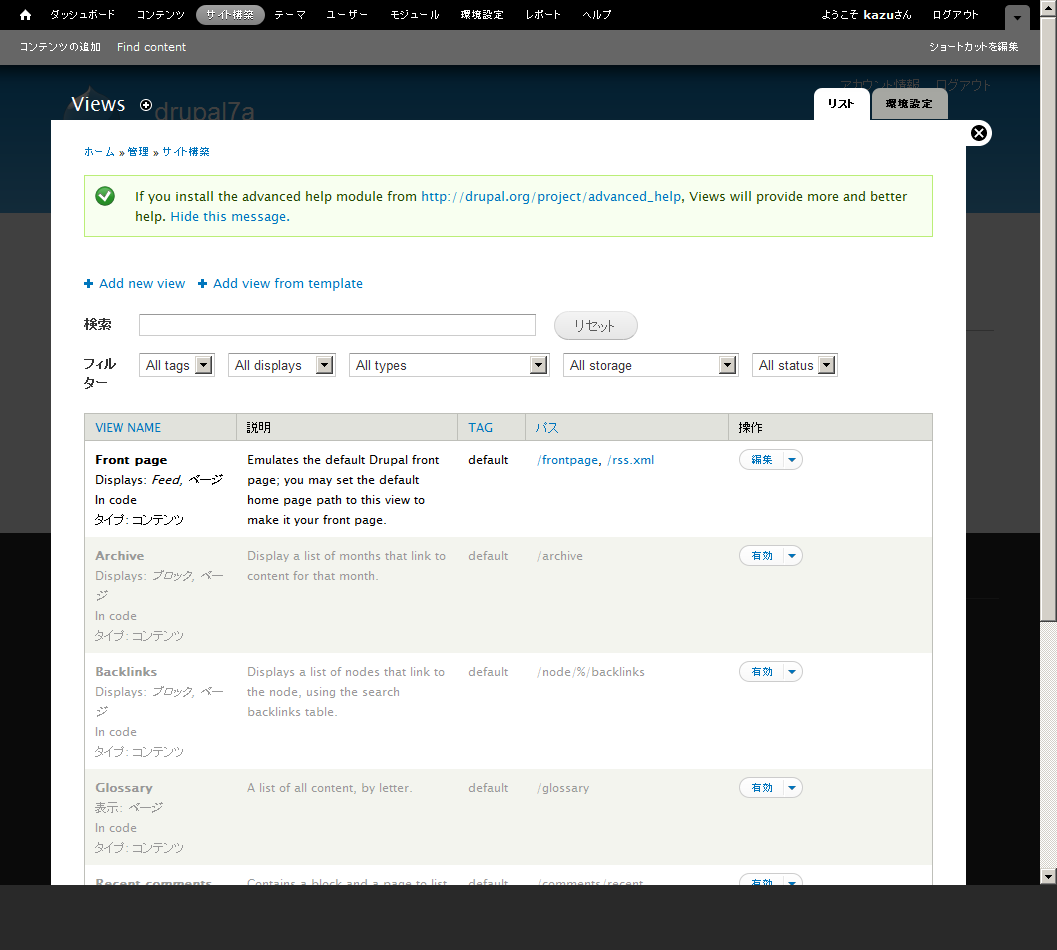Click the scrollbar up arrow
The image size is (1057, 950).
pos(1048,7)
